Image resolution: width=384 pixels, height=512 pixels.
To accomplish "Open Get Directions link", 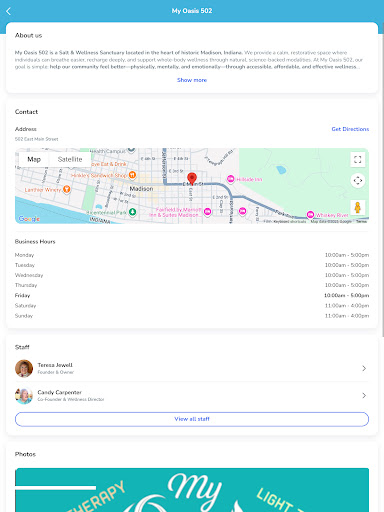I will 350,129.
